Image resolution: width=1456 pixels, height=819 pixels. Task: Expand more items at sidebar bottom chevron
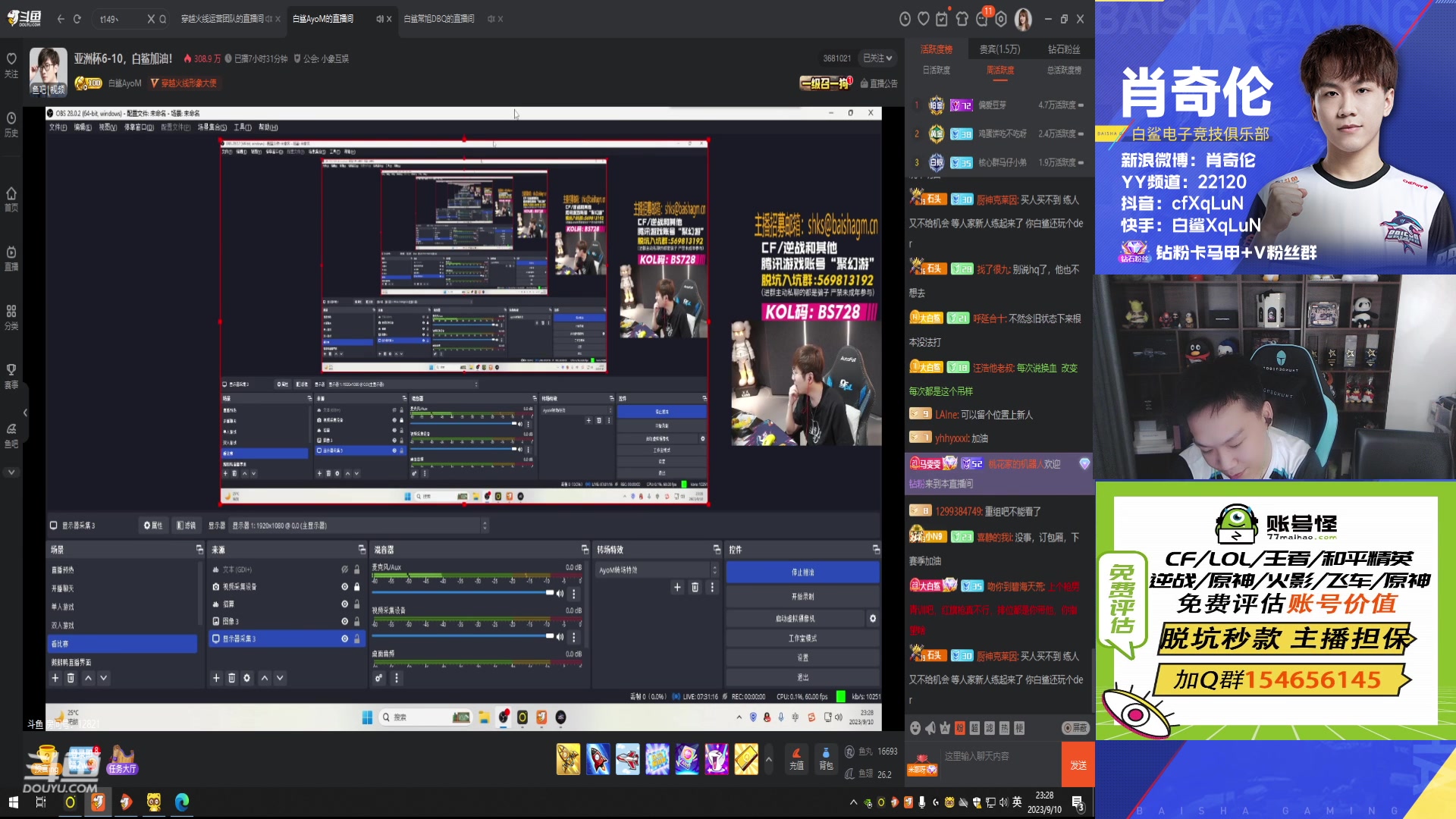pyautogui.click(x=11, y=472)
